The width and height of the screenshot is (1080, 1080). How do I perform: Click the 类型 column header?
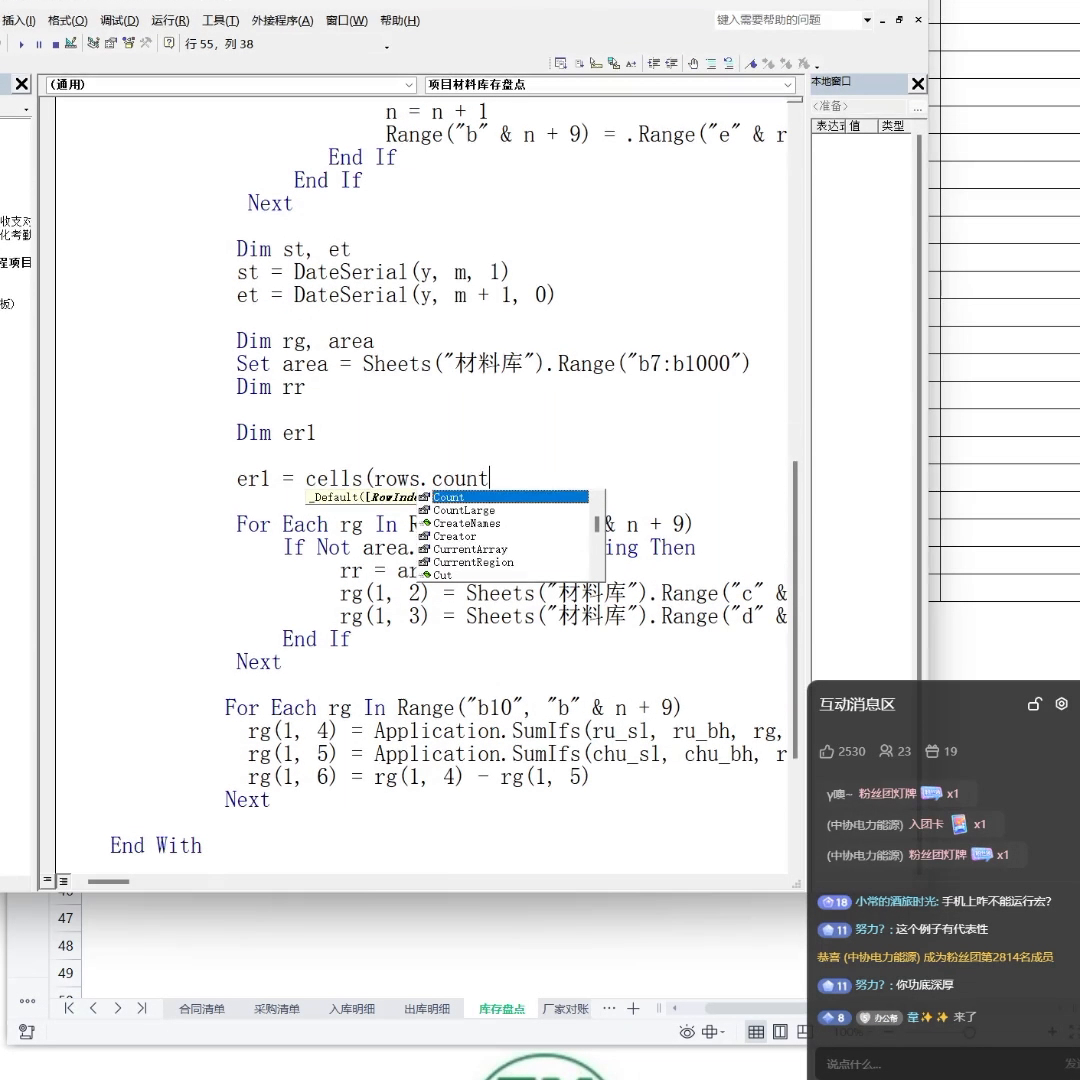tap(893, 126)
